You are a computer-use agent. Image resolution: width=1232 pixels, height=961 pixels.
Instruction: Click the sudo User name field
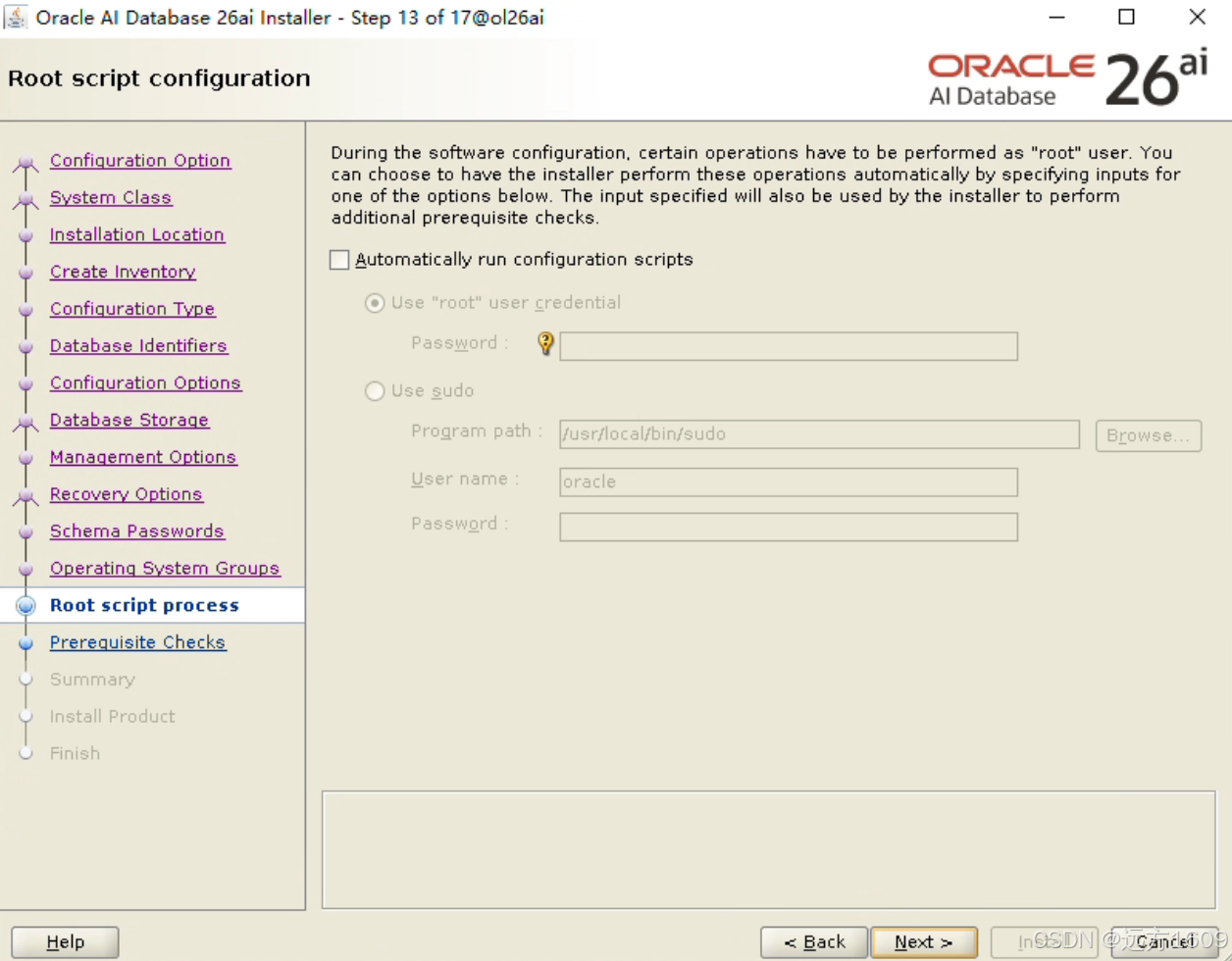click(x=789, y=481)
